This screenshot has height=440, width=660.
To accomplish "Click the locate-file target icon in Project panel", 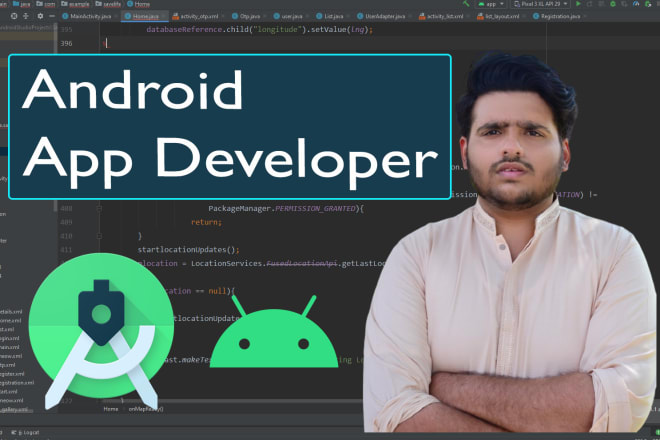I will coord(14,16).
